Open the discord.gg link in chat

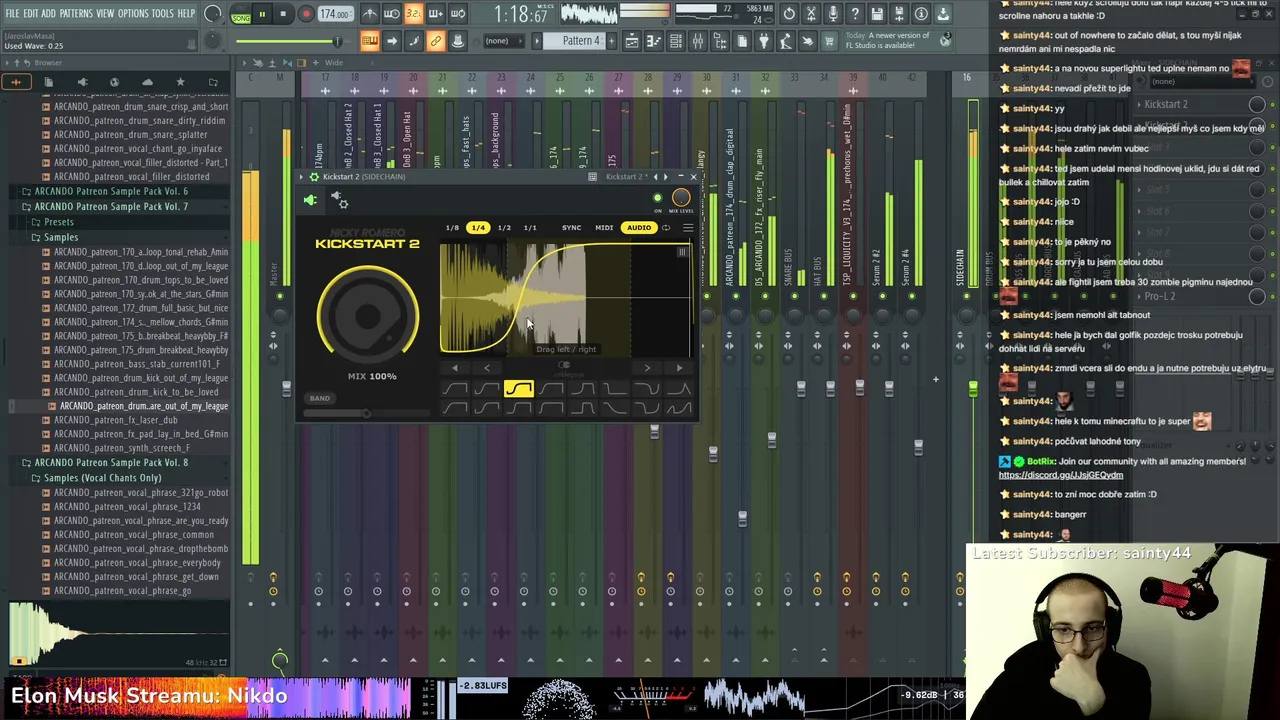click(1060, 475)
